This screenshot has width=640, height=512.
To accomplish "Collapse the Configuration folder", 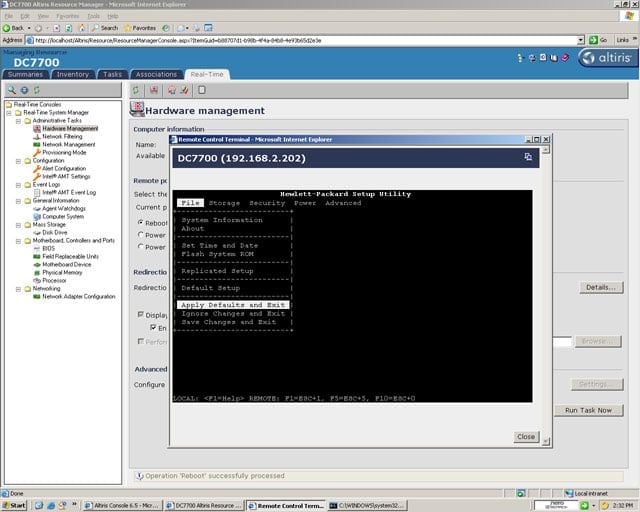I will coord(18,161).
